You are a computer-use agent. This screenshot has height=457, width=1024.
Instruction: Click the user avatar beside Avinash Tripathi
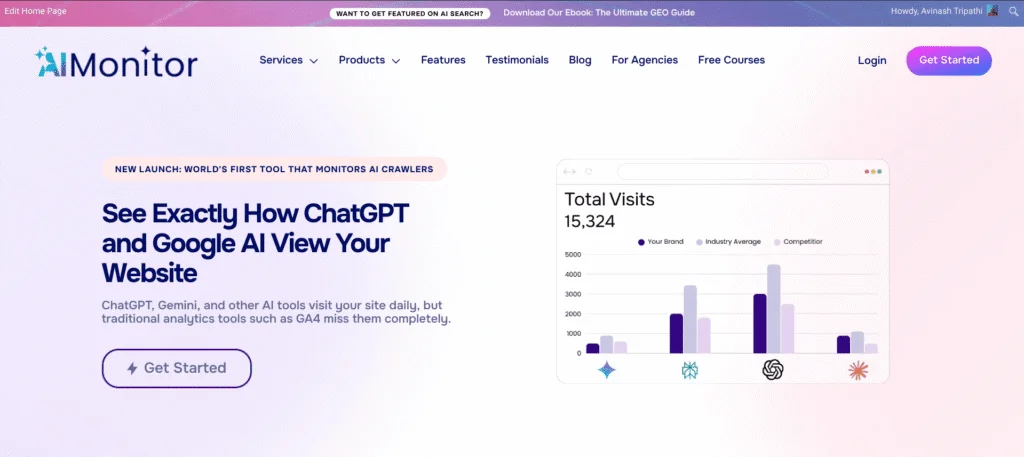pos(993,12)
